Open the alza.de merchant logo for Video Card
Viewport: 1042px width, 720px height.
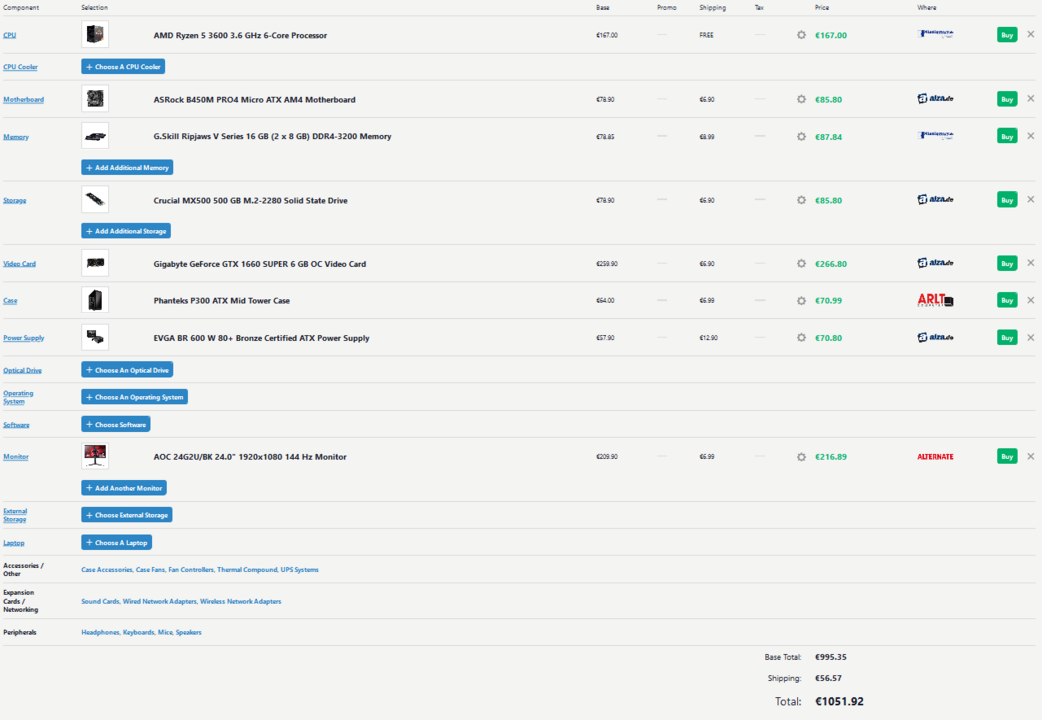click(935, 263)
